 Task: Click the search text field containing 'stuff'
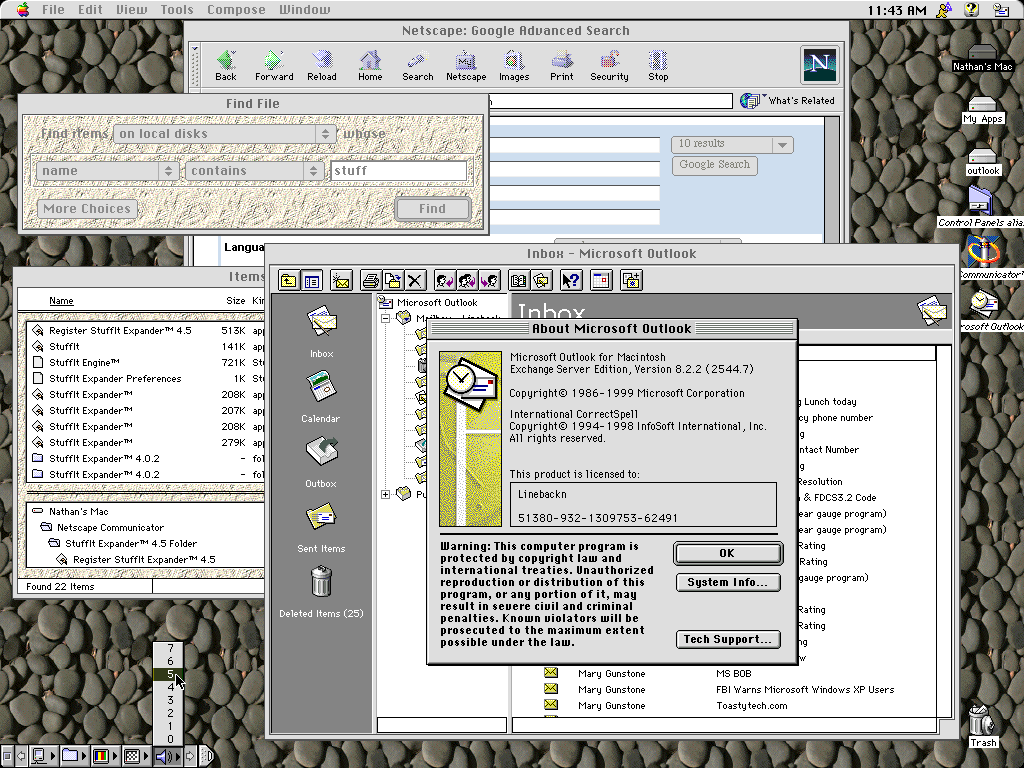399,171
